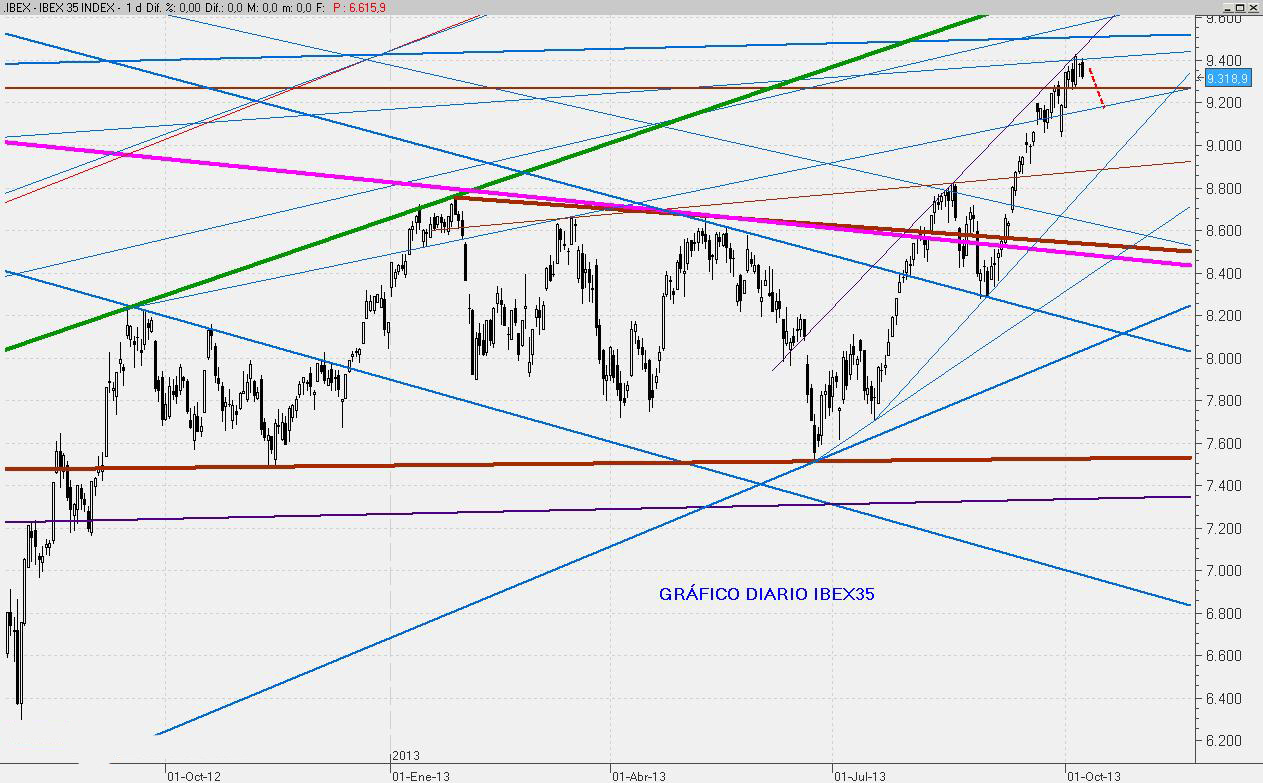This screenshot has height=783, width=1263.
Task: Click the arrow beside the current price tag
Action: pos(1200,78)
